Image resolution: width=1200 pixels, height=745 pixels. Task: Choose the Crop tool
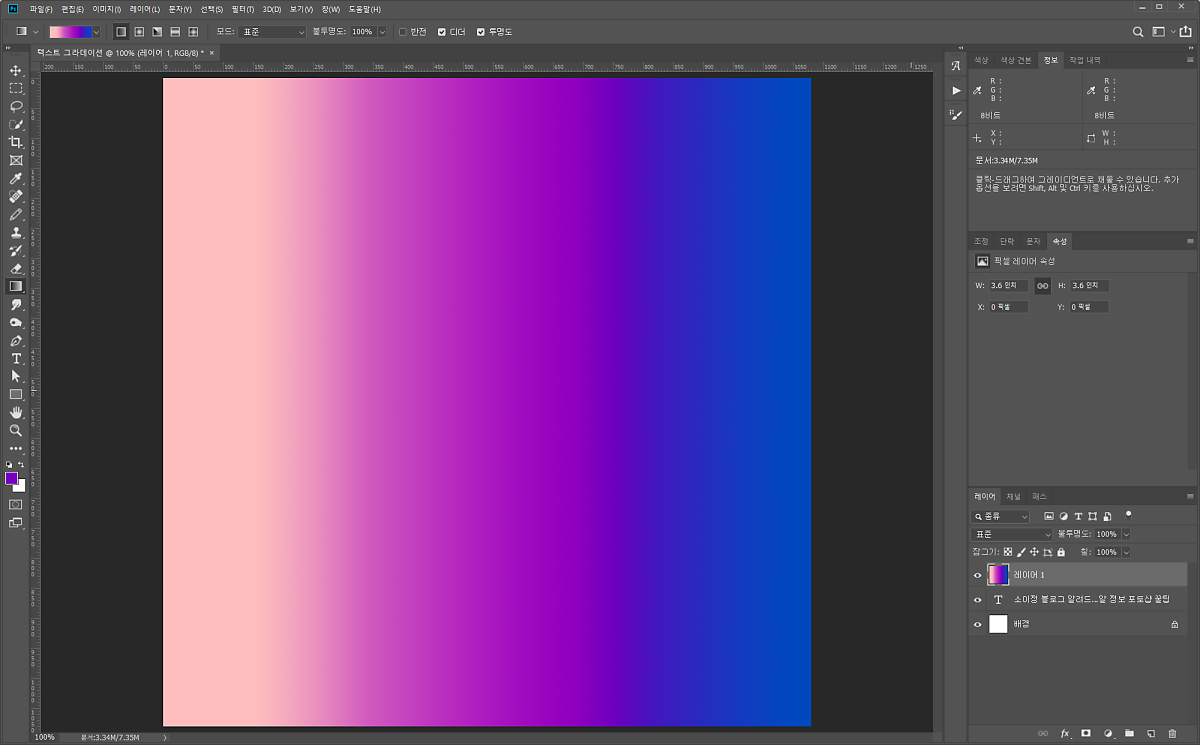[x=16, y=142]
